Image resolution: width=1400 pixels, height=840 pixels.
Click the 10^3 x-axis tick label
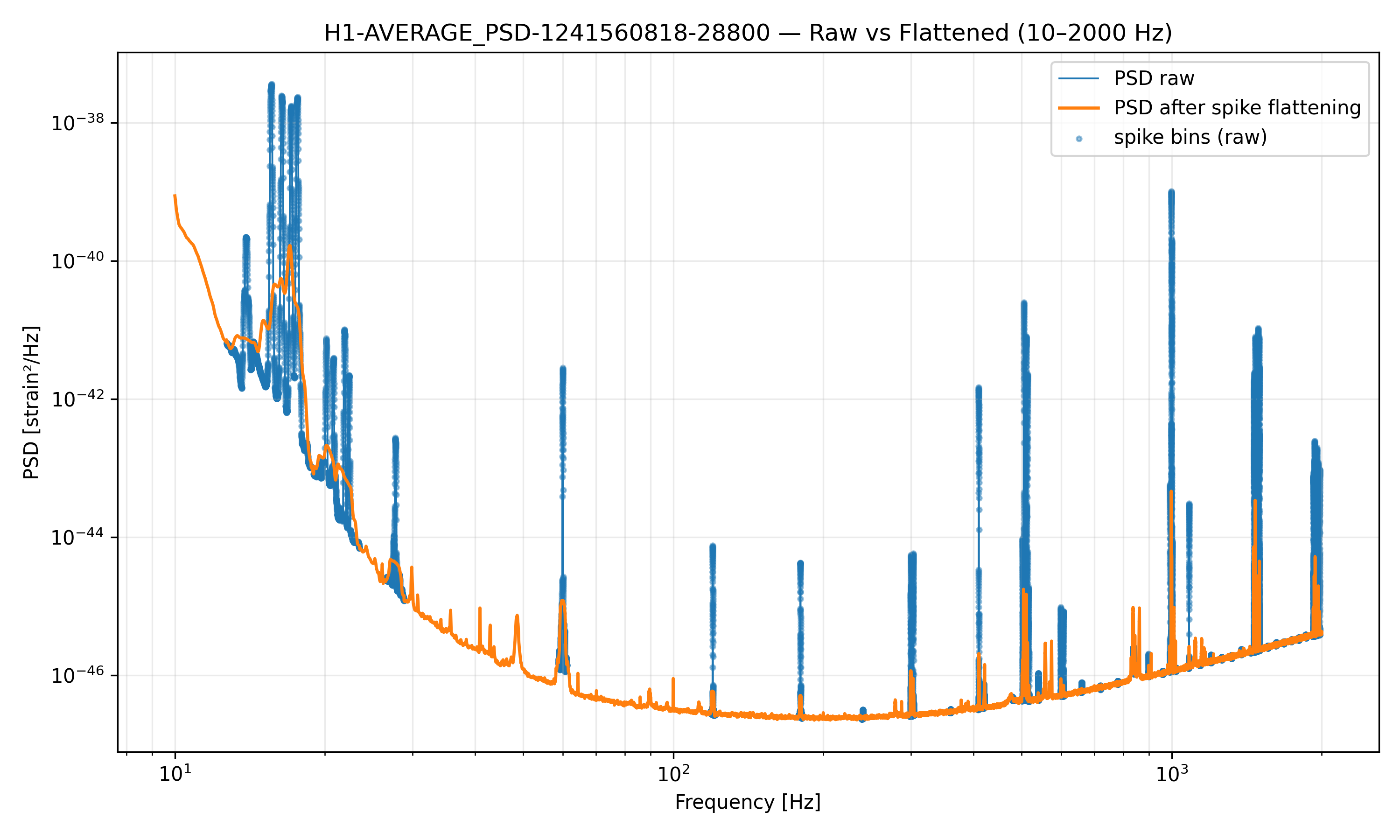pos(1171,774)
